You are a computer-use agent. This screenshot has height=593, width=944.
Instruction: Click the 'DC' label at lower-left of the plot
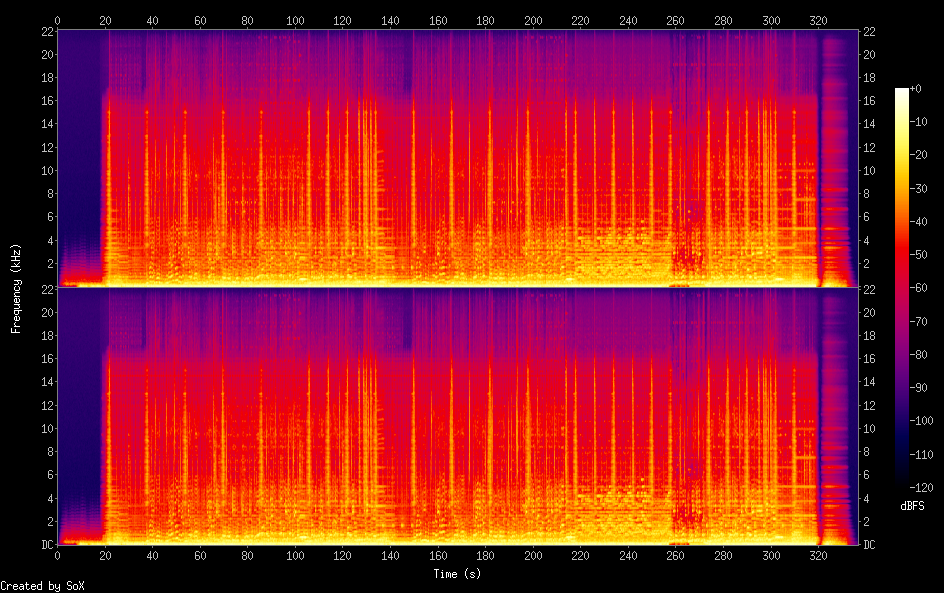[x=47, y=545]
